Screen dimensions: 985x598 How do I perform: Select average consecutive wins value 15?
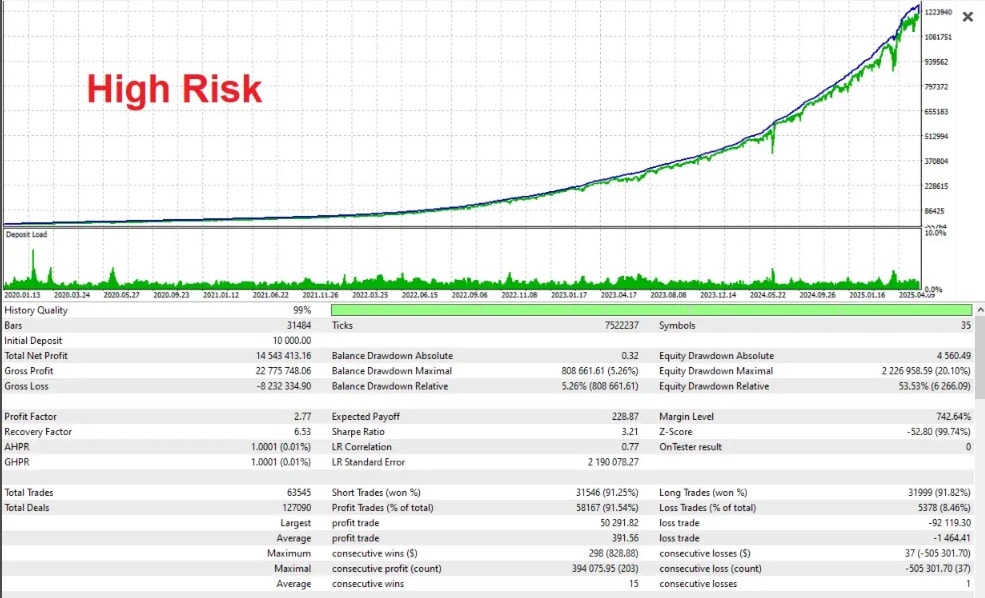[x=634, y=584]
